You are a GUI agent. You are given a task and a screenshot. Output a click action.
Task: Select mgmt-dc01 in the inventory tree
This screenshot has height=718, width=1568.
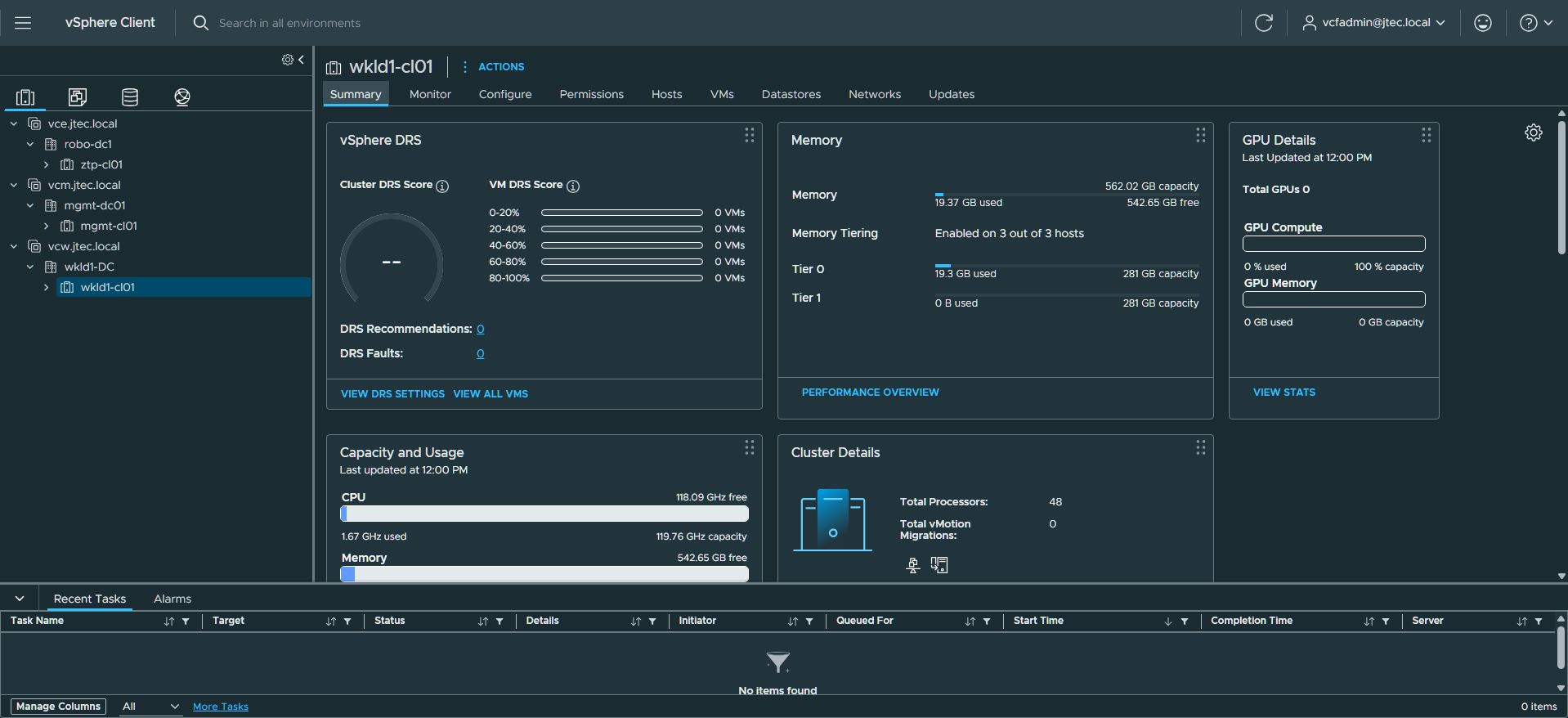pos(95,205)
